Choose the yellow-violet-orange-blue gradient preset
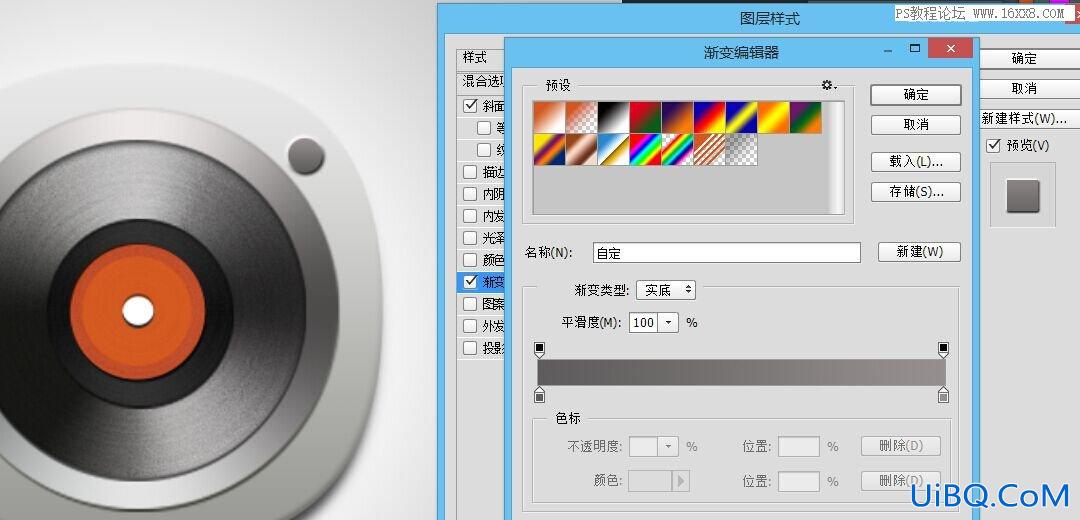 pyautogui.click(x=549, y=149)
